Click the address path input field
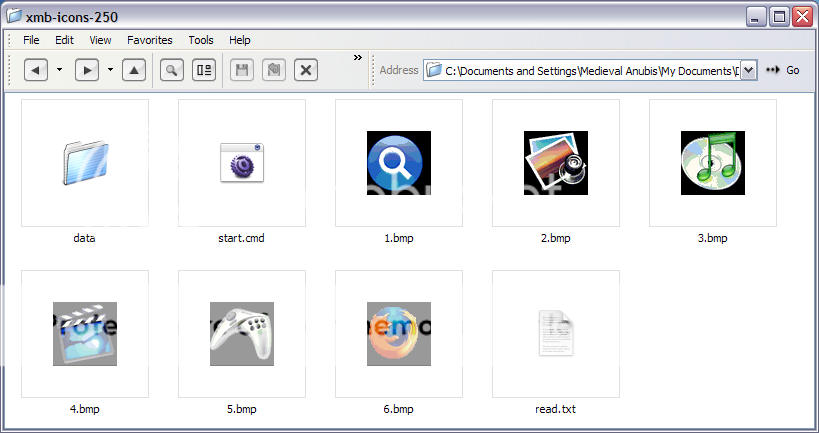Viewport: 819px width, 433px height. [x=590, y=70]
